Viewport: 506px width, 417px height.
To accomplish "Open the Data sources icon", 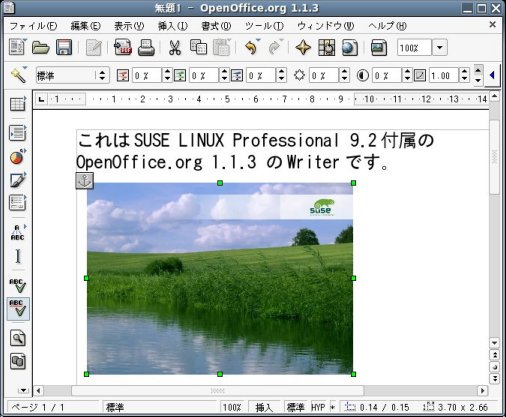I will [18, 361].
